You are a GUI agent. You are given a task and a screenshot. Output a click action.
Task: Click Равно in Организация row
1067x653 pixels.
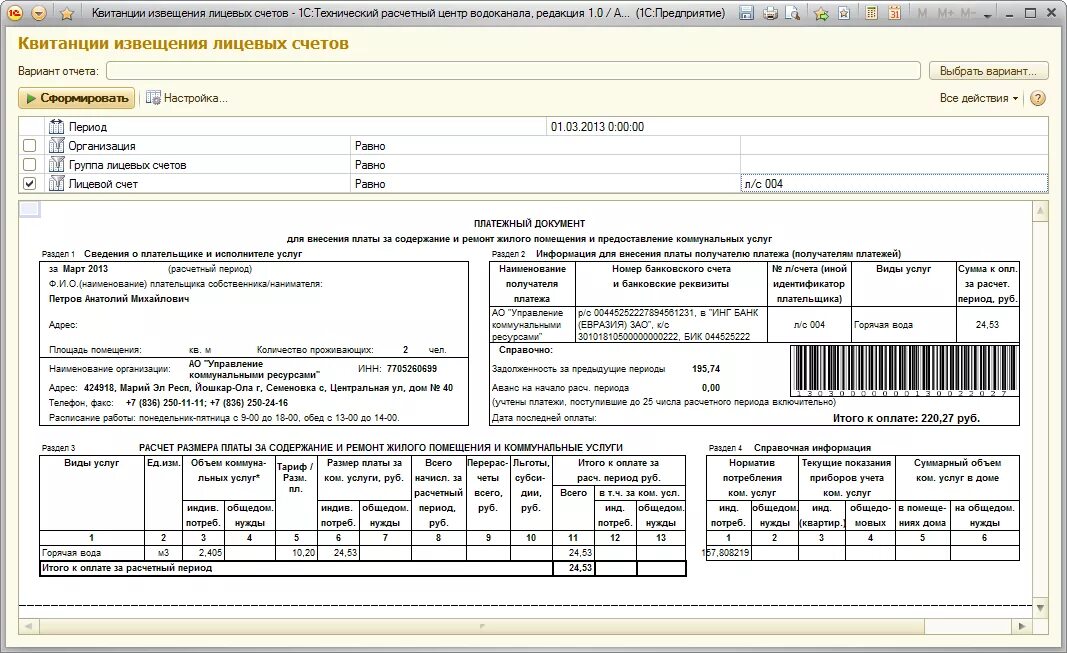[370, 146]
